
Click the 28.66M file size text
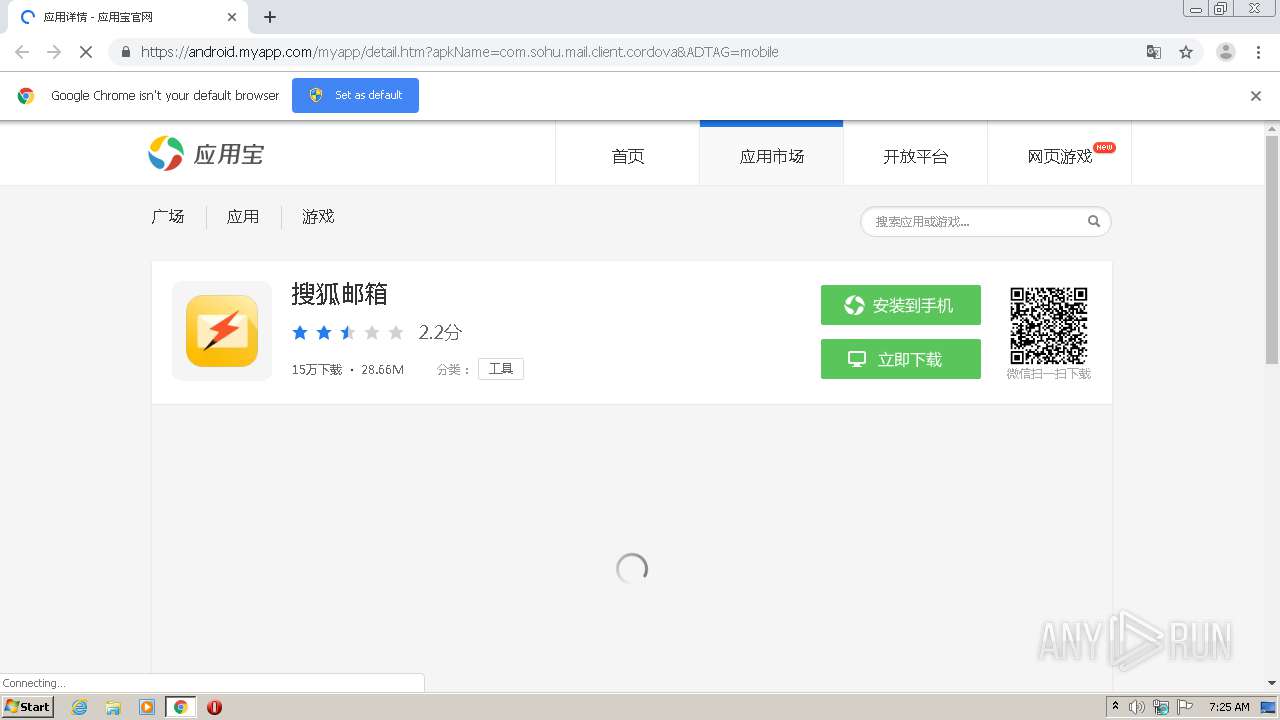[x=383, y=370]
